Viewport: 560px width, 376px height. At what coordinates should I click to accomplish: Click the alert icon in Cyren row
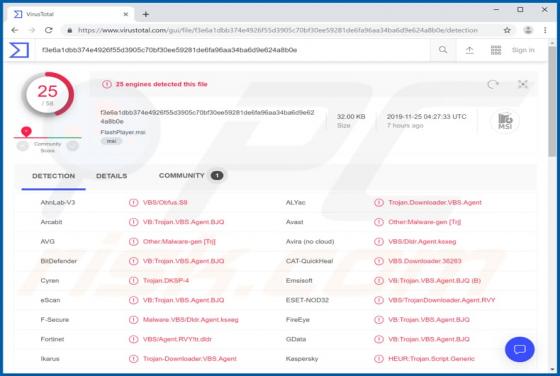(x=133, y=281)
